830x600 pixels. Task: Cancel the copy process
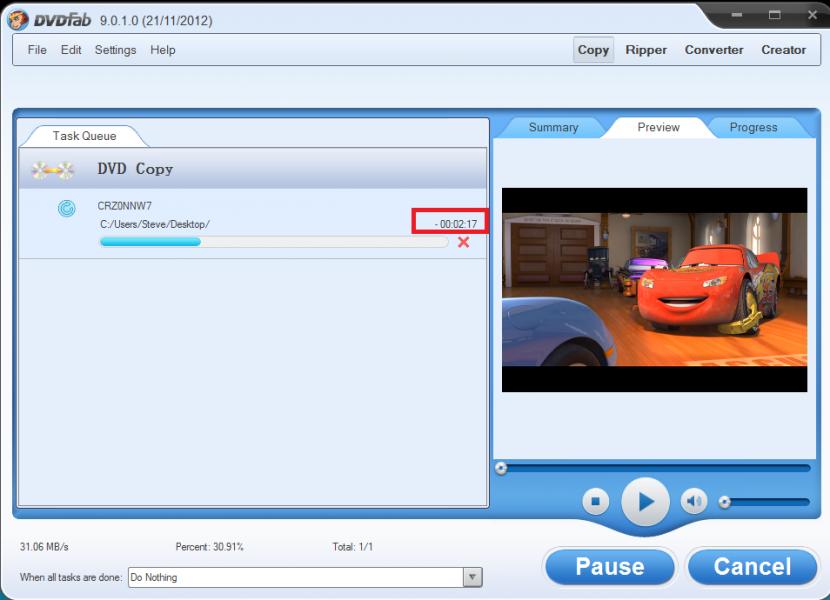tap(752, 567)
